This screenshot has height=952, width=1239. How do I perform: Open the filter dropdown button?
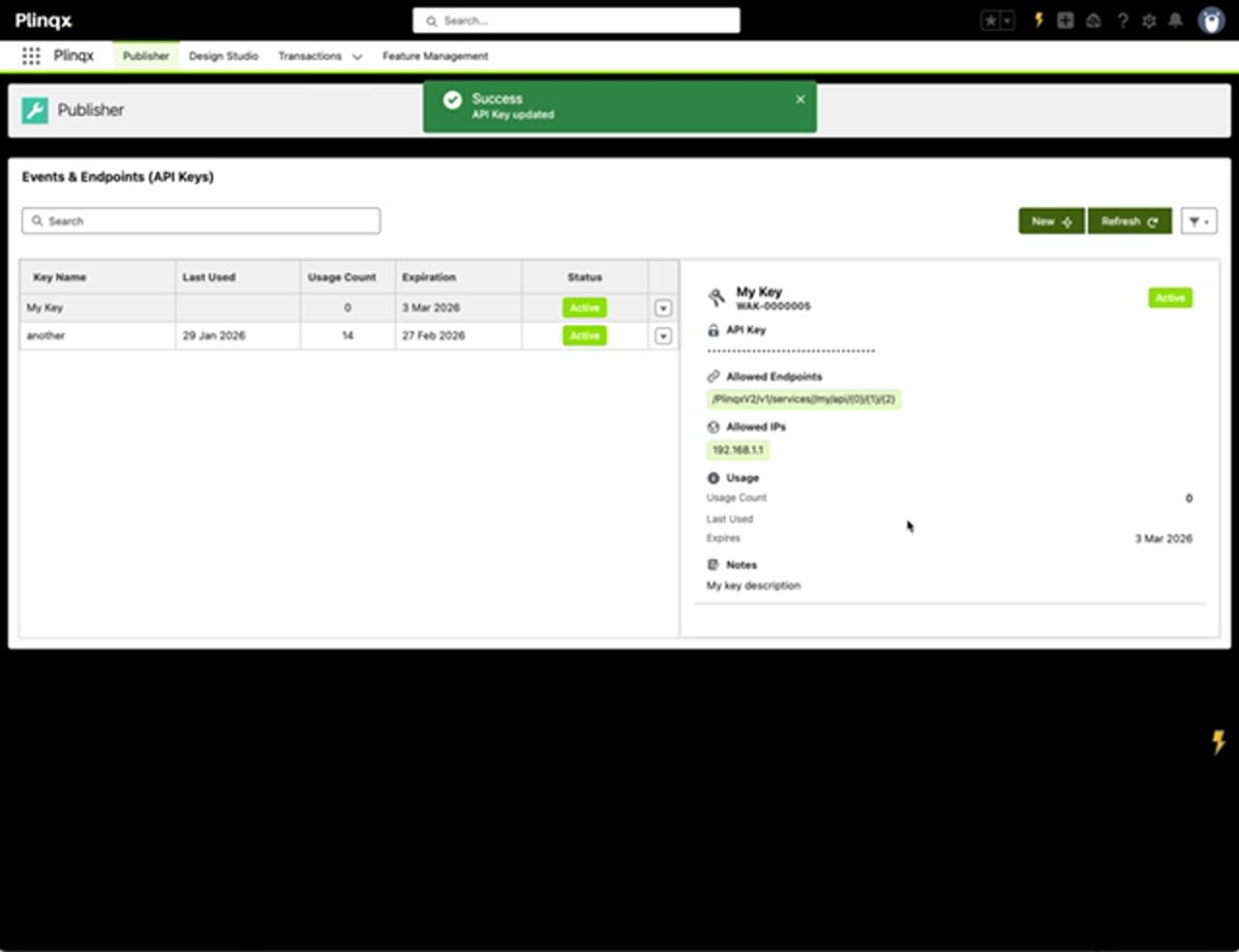1198,222
